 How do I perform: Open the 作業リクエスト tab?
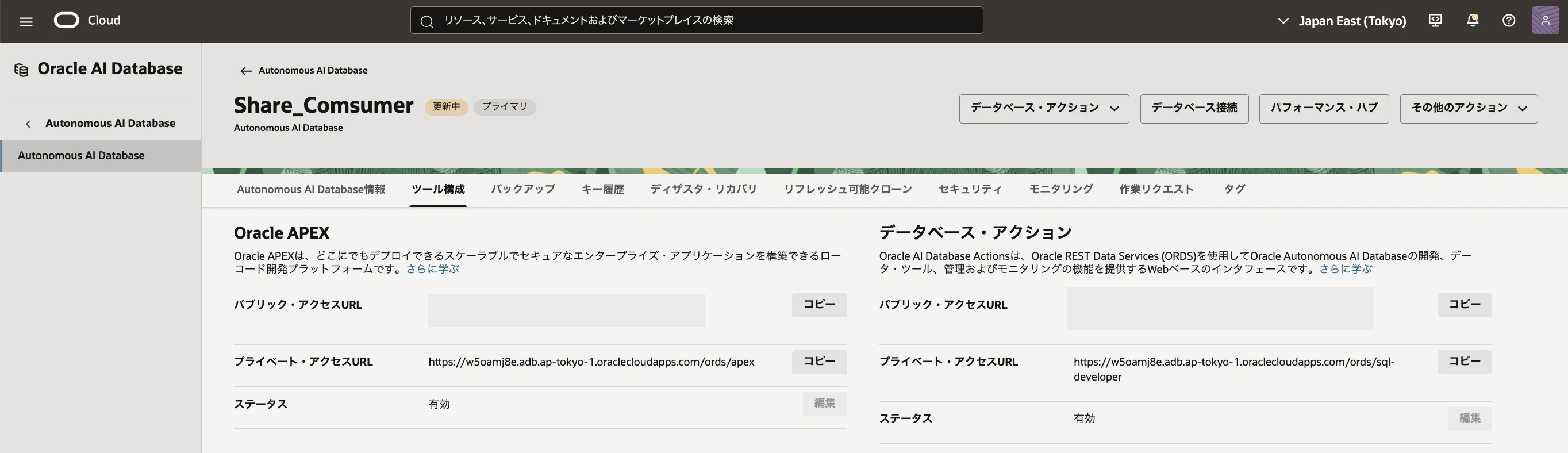[1156, 189]
